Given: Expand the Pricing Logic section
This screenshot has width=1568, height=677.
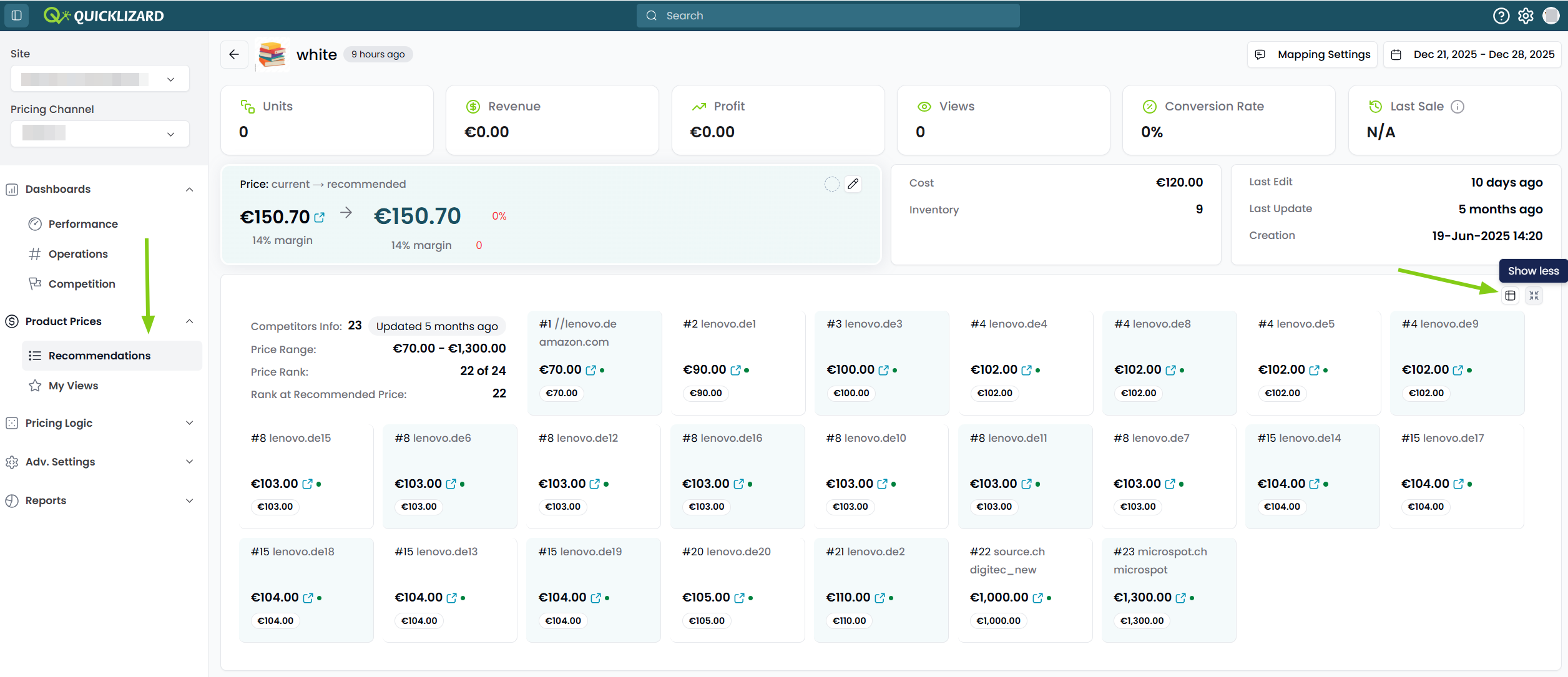Looking at the screenshot, I should pyautogui.click(x=189, y=423).
